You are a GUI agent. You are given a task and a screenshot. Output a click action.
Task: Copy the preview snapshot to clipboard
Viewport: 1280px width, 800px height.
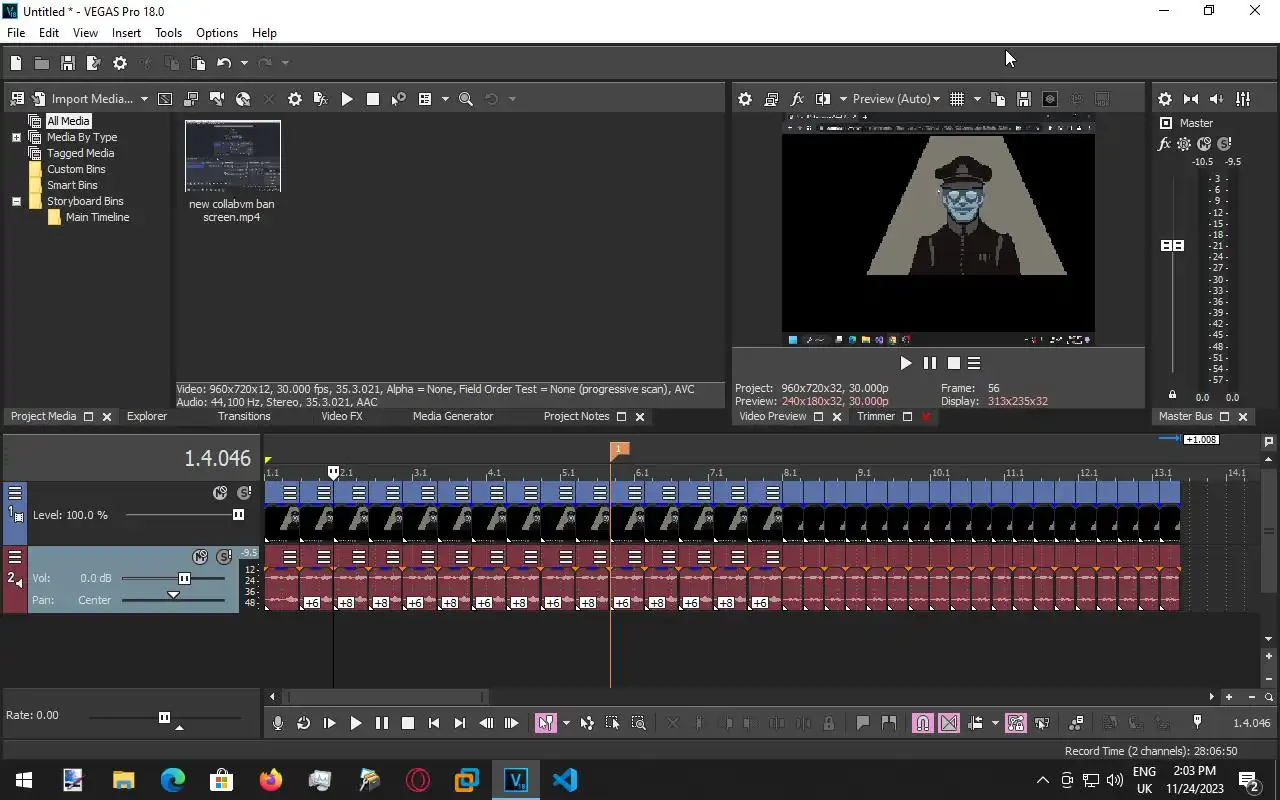click(x=998, y=99)
